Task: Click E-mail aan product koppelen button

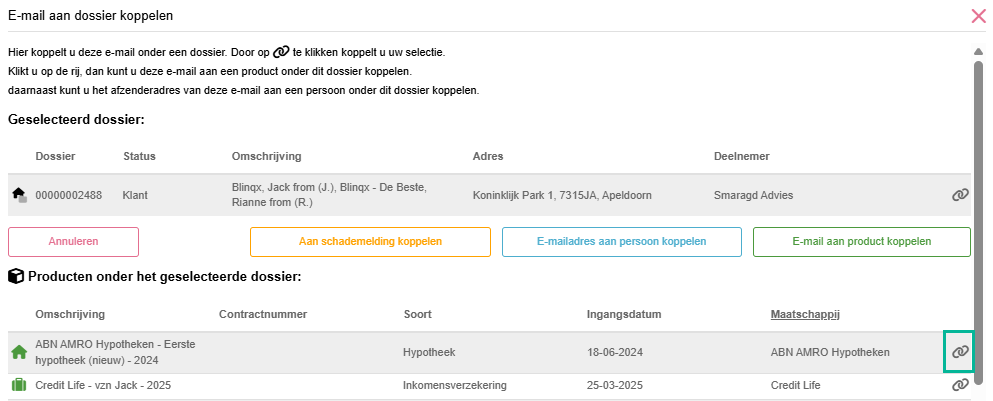Action: point(862,241)
